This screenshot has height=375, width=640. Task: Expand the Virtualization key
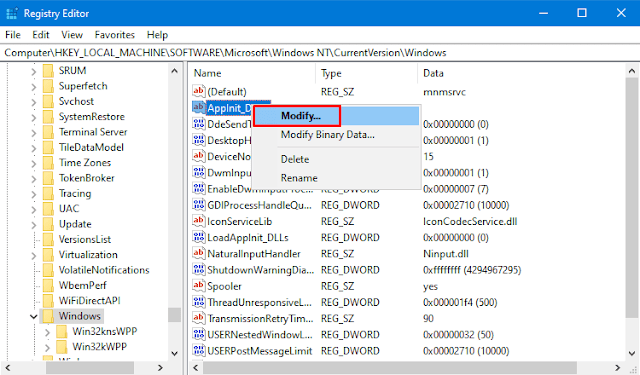coord(33,256)
